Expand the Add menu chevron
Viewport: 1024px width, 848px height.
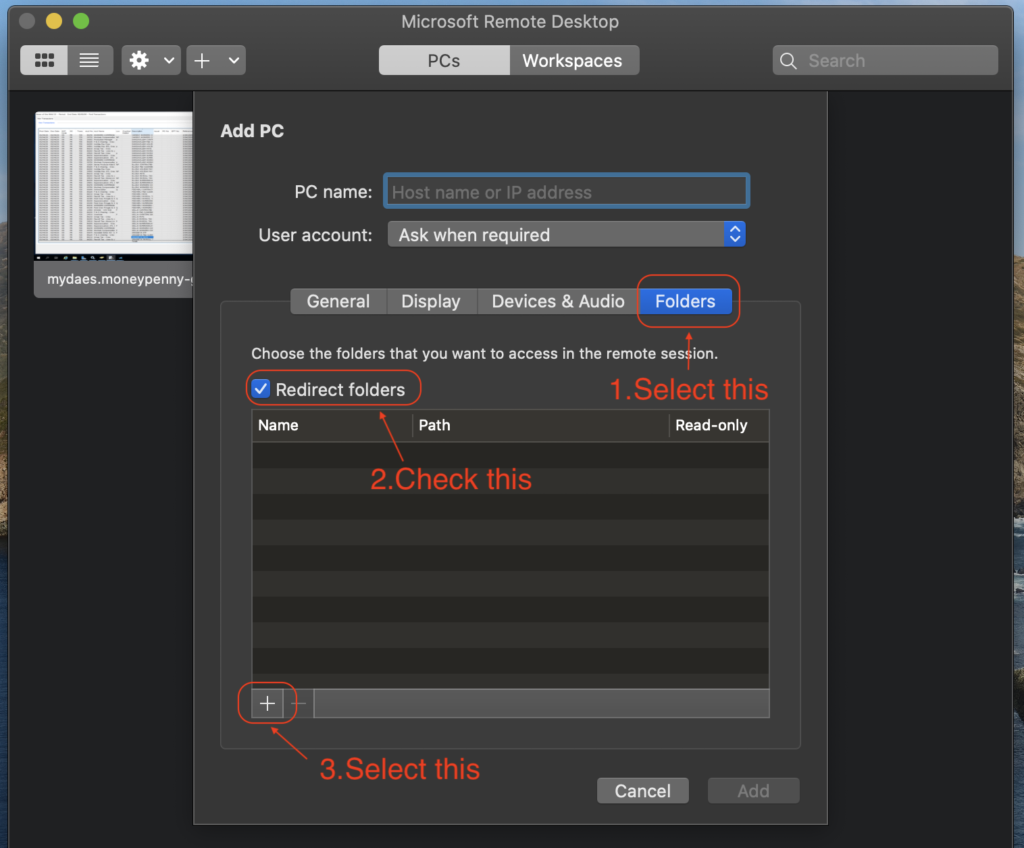pyautogui.click(x=234, y=60)
